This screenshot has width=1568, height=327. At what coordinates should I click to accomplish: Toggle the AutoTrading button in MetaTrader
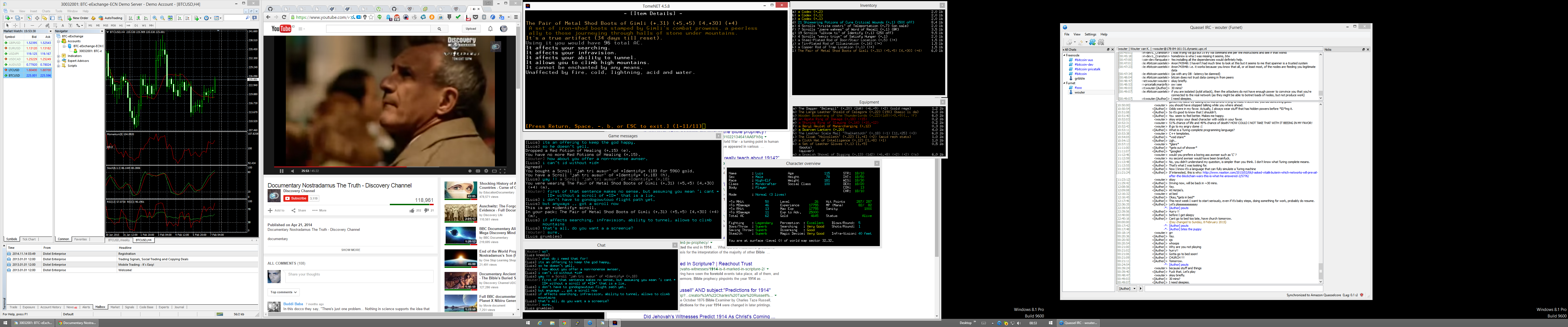point(111,18)
